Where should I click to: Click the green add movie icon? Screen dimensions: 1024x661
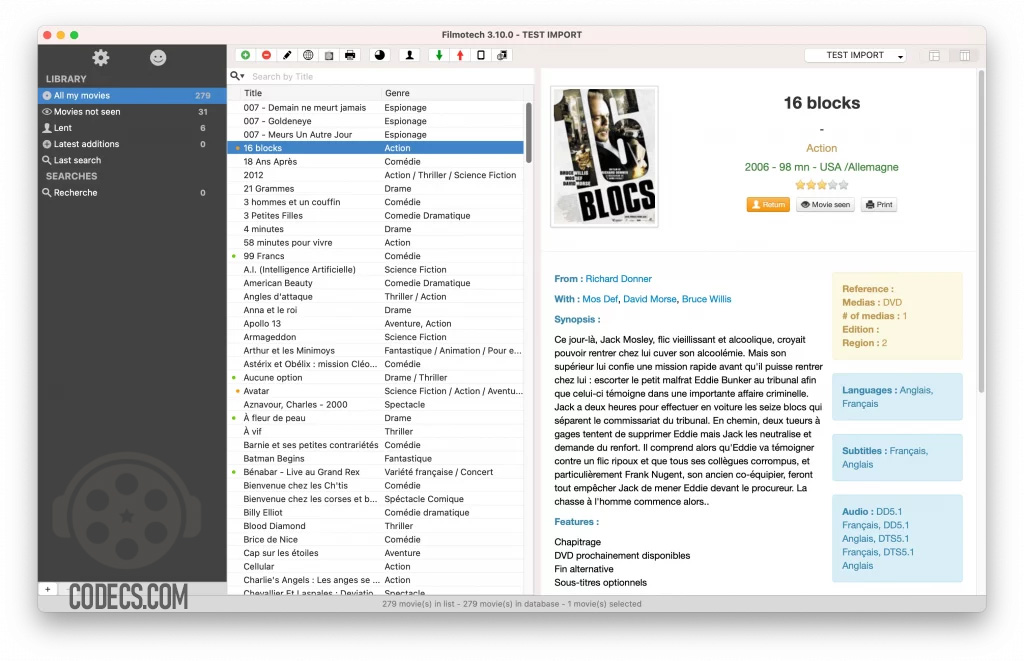pyautogui.click(x=246, y=56)
